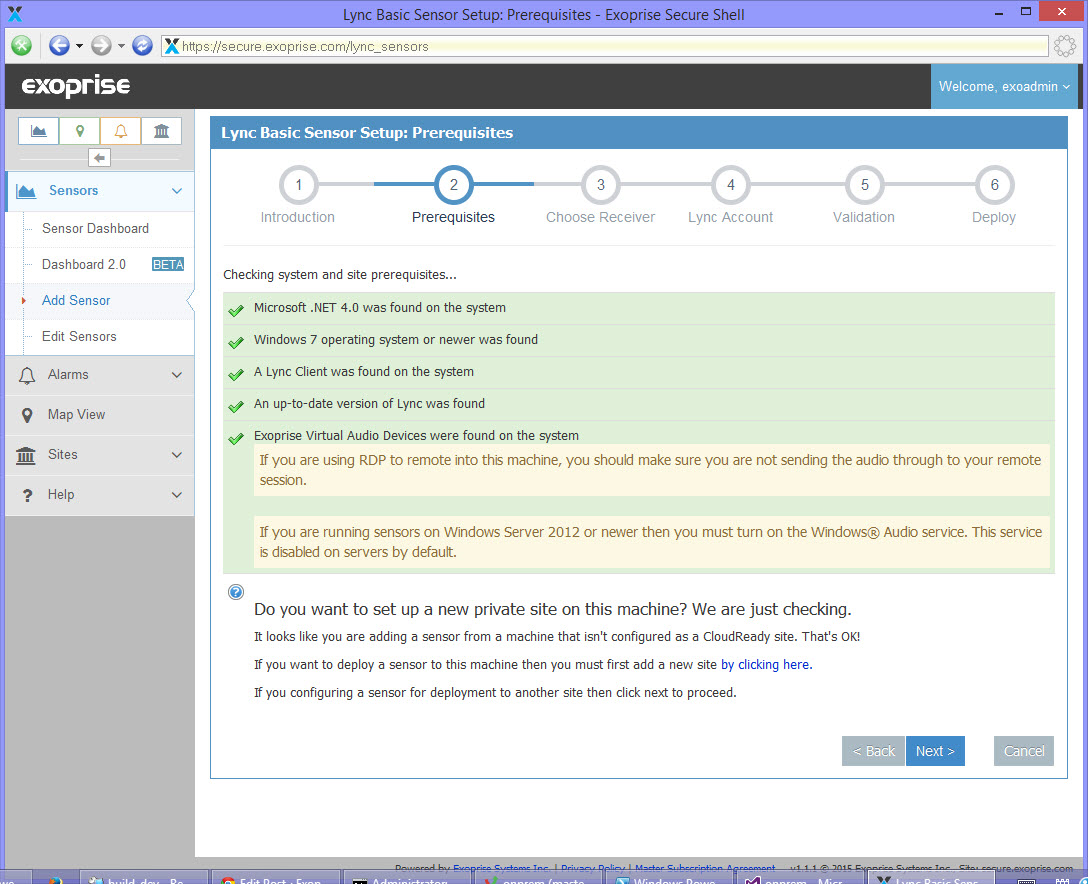
Task: Click the Help question mark icon
Action: point(27,495)
